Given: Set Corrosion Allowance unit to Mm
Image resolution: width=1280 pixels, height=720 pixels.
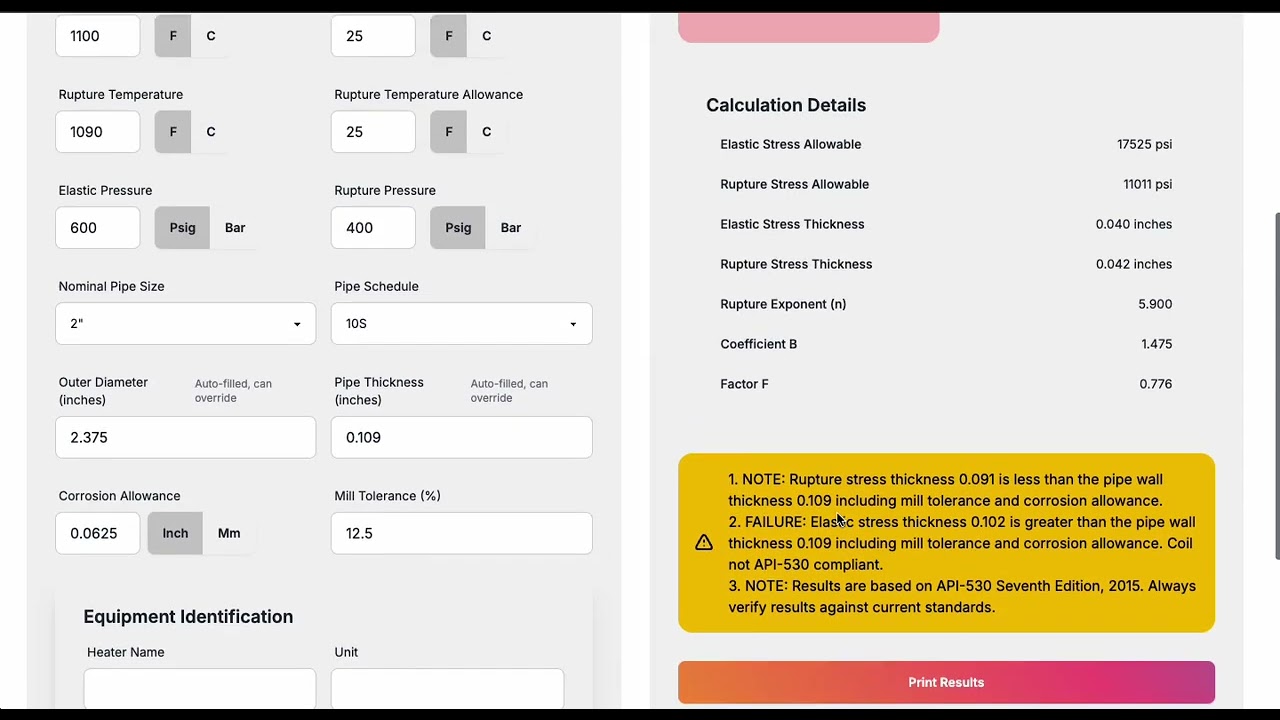Looking at the screenshot, I should coord(229,533).
